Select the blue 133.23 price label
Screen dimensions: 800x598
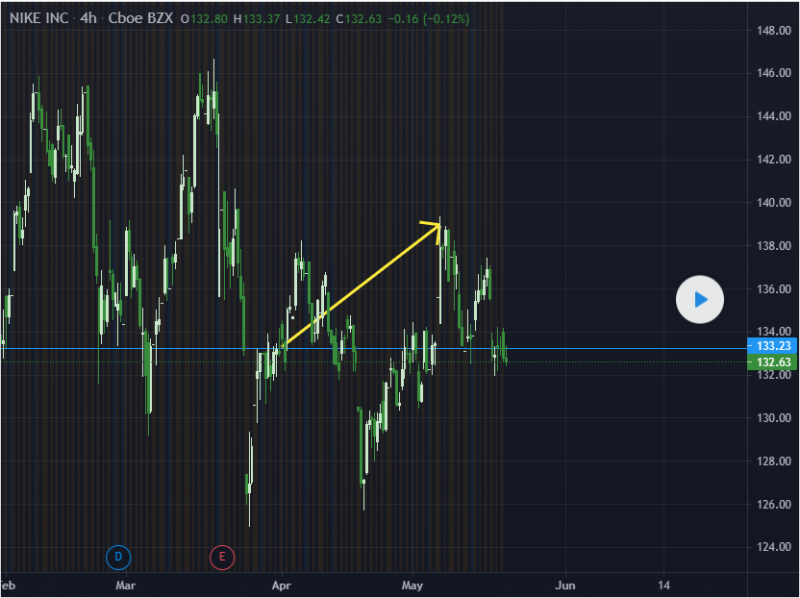pyautogui.click(x=772, y=346)
